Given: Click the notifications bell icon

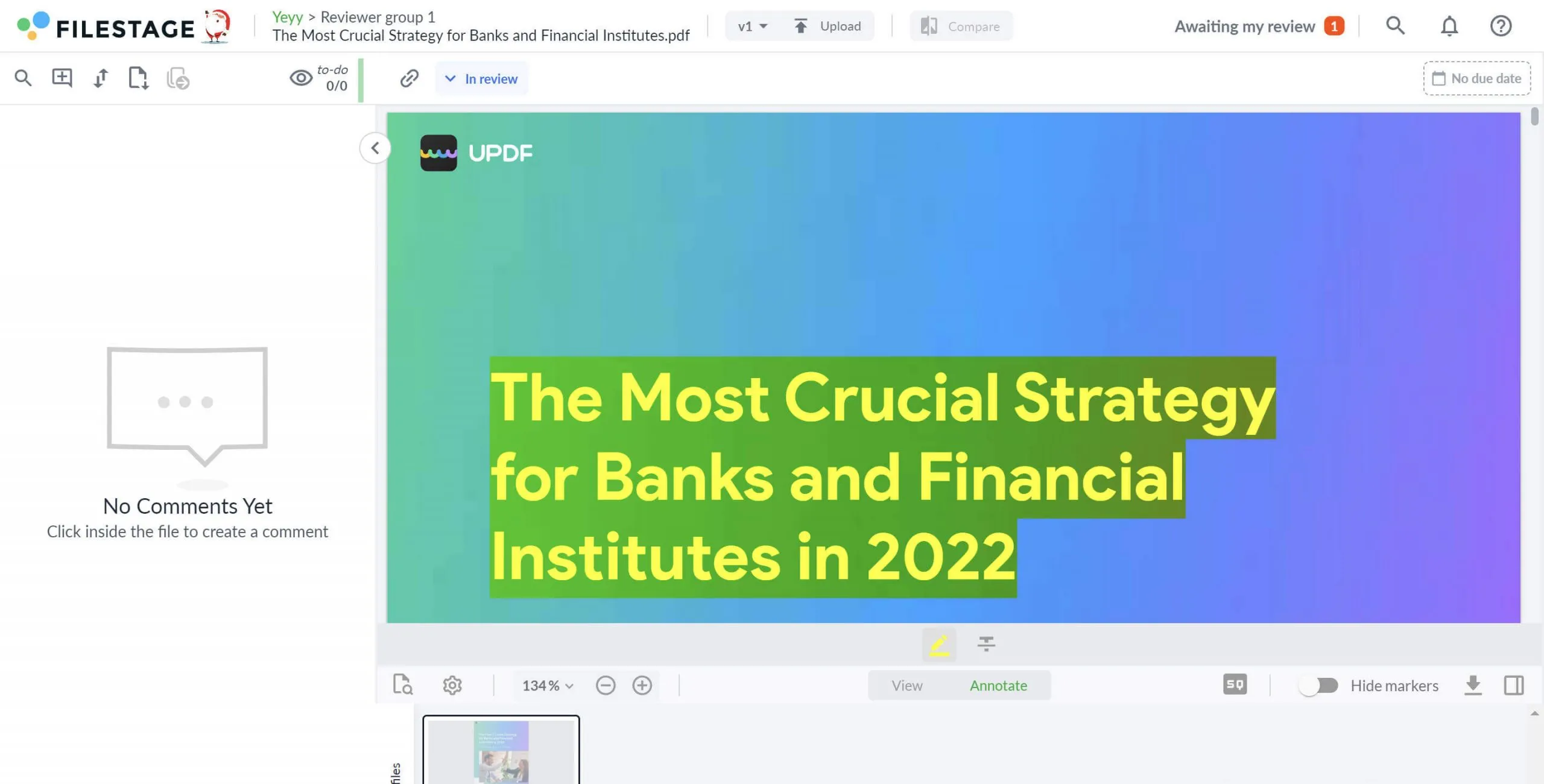Looking at the screenshot, I should (1448, 25).
